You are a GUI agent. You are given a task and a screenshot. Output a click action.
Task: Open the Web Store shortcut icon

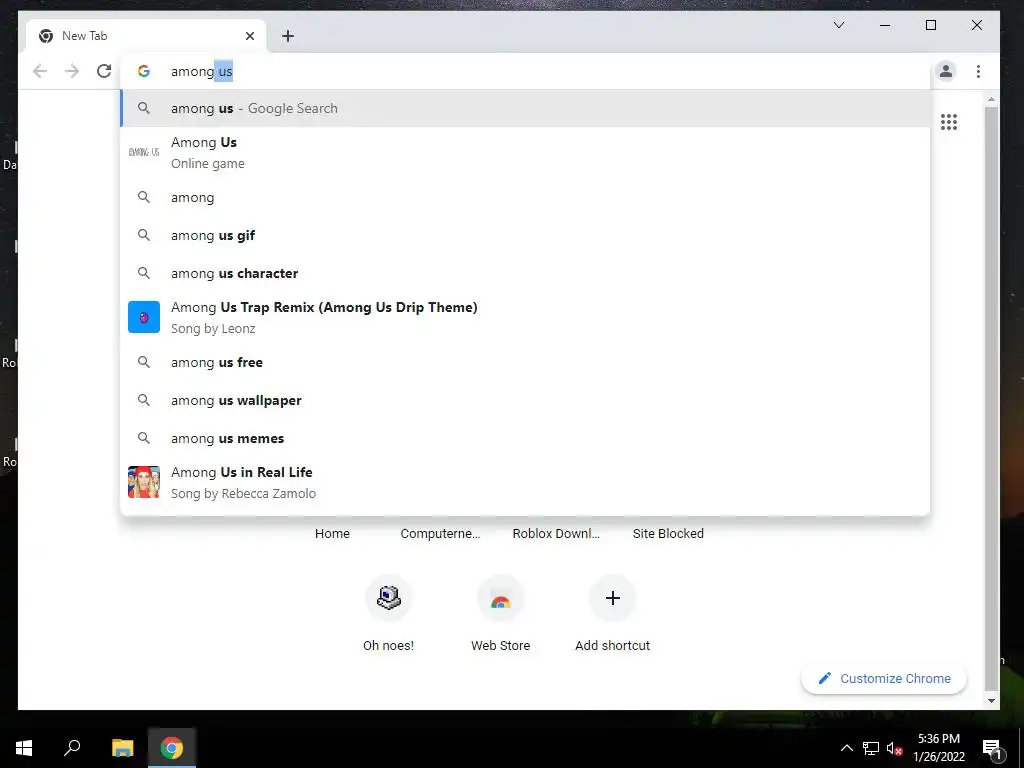point(500,598)
